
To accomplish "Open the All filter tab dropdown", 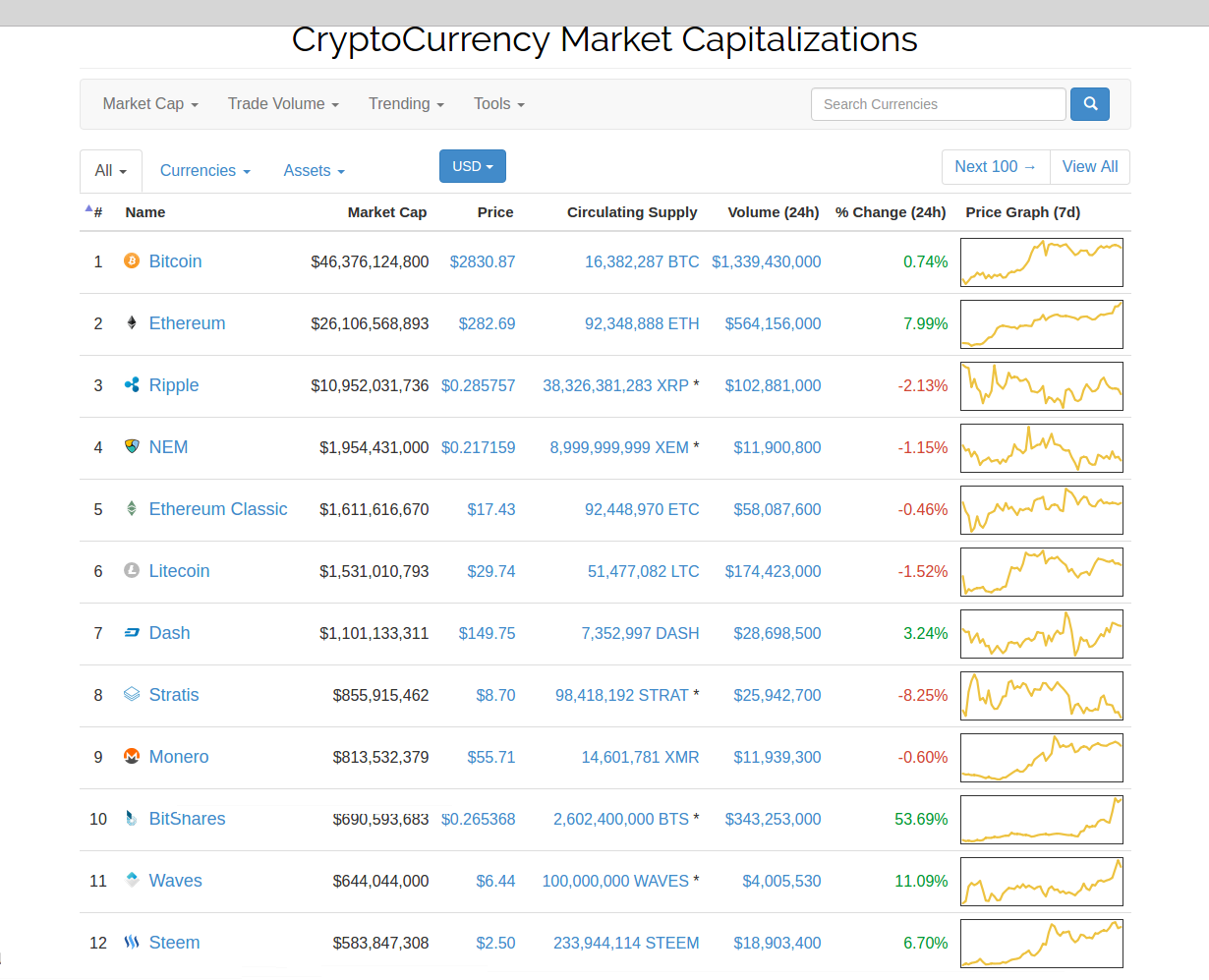I will 111,171.
